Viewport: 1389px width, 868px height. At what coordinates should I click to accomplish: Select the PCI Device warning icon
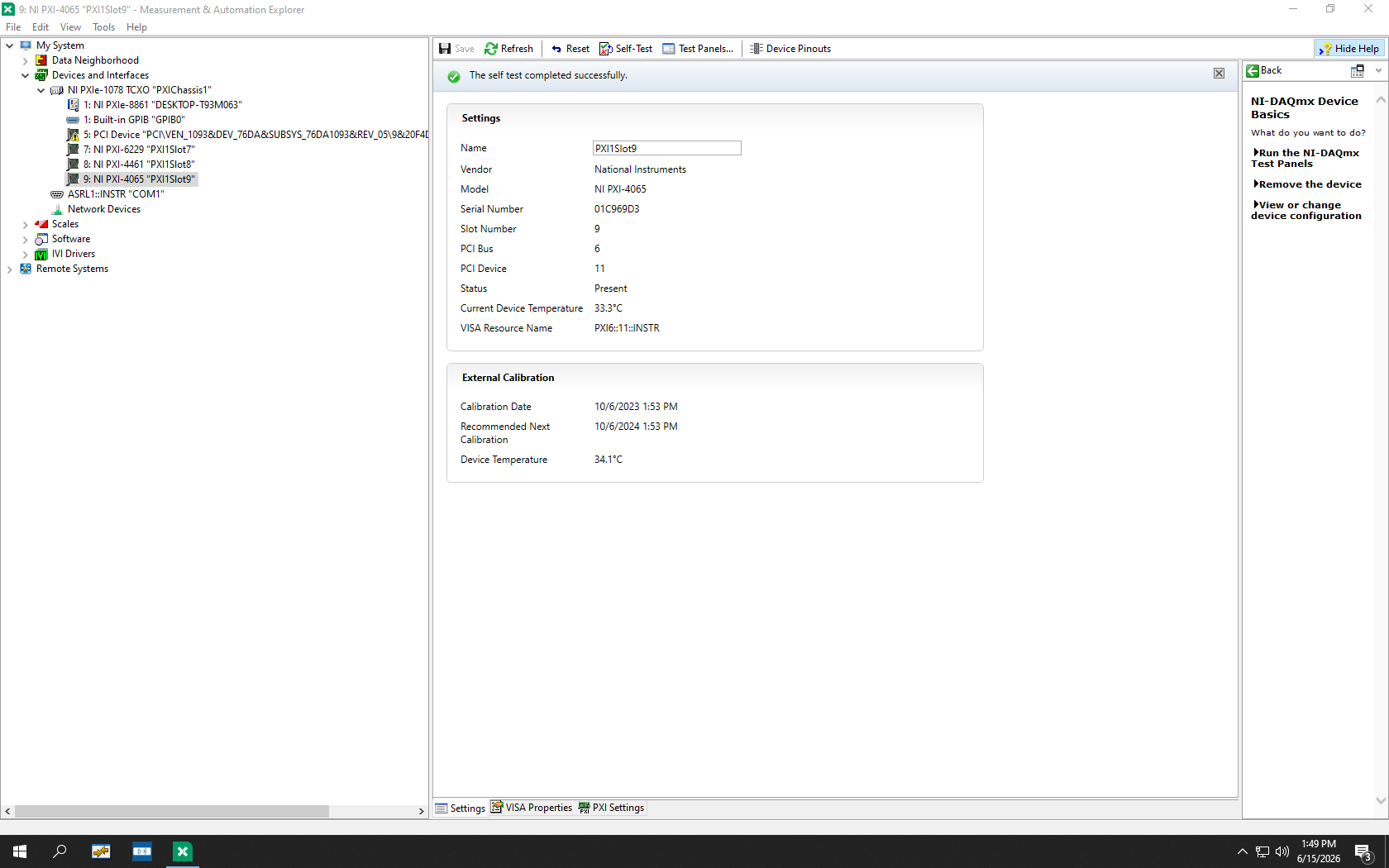(x=73, y=135)
